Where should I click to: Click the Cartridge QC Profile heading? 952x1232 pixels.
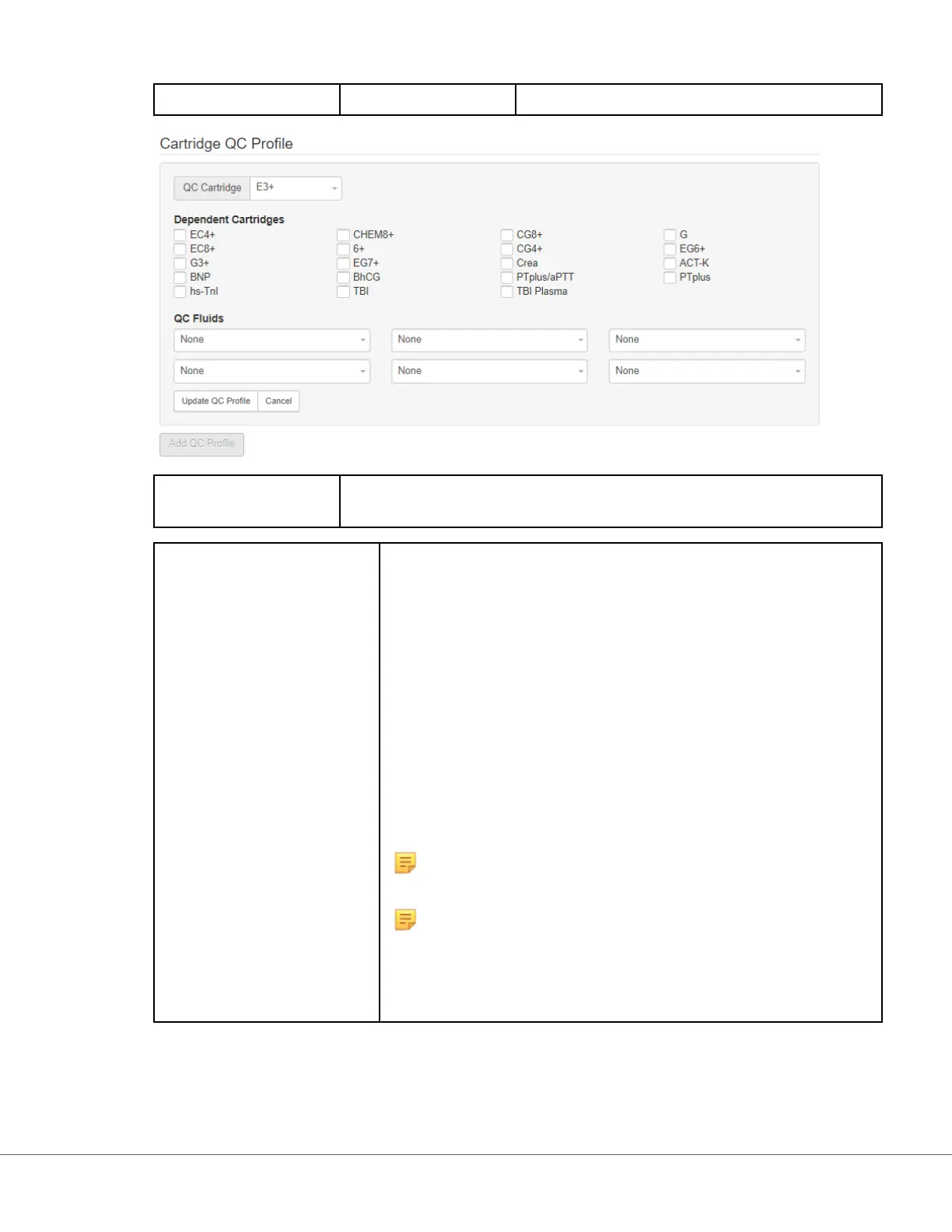pos(226,144)
